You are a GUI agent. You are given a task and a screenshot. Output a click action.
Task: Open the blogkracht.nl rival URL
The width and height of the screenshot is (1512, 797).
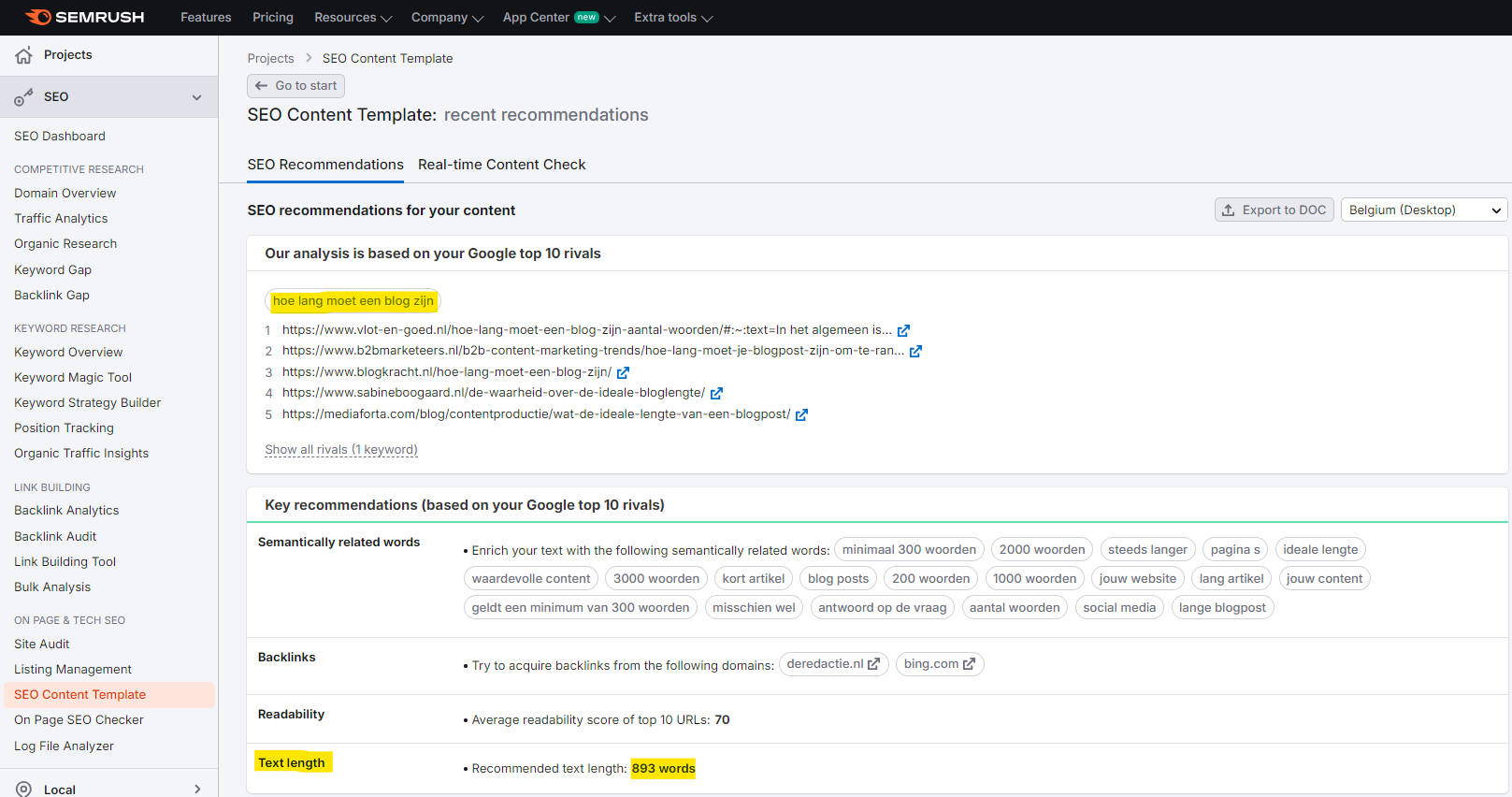tap(447, 372)
